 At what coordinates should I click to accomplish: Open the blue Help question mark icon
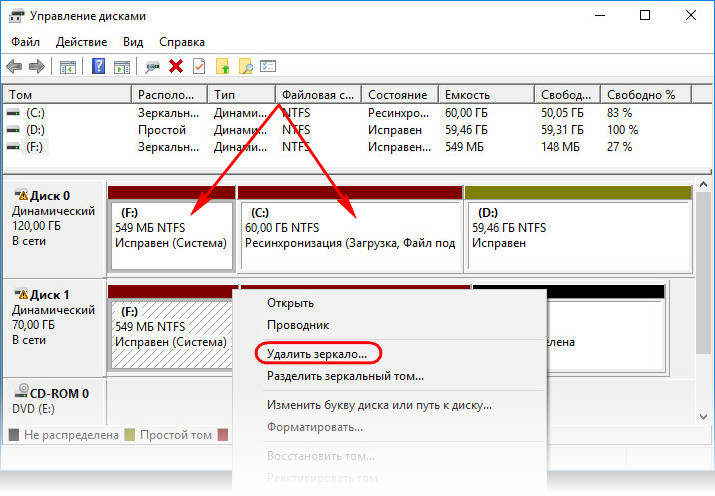click(98, 67)
